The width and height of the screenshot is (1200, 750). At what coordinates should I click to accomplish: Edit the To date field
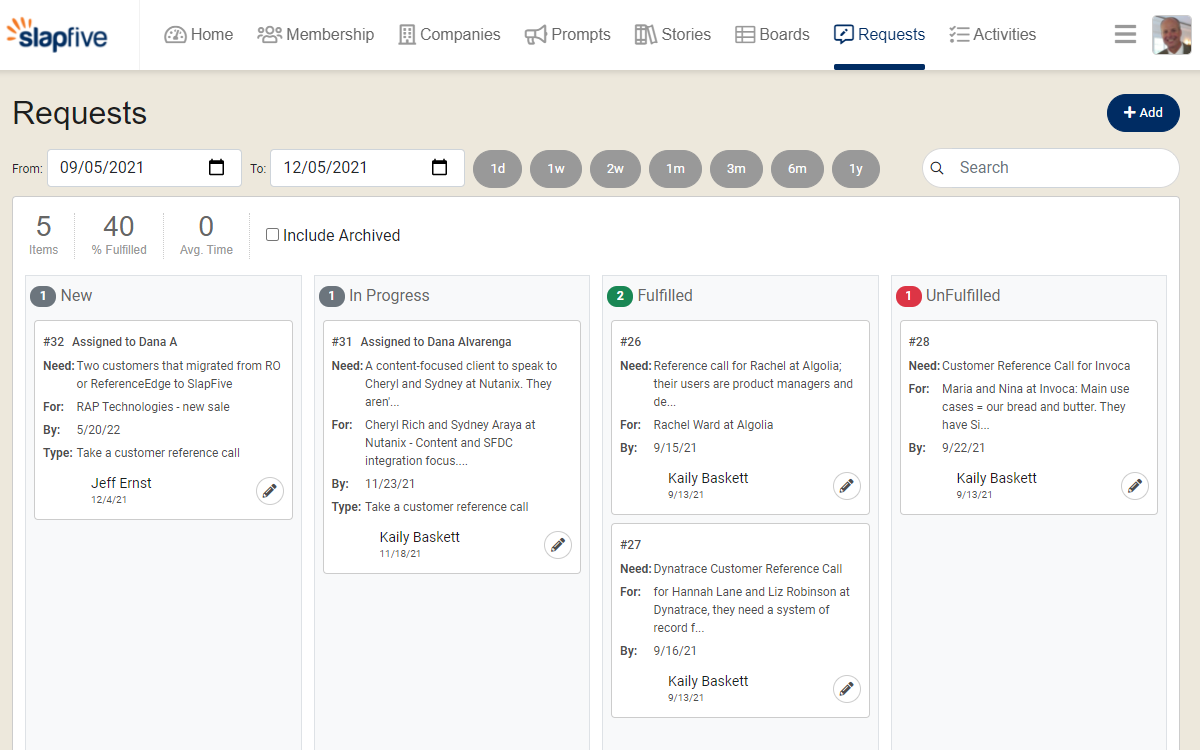click(x=367, y=168)
